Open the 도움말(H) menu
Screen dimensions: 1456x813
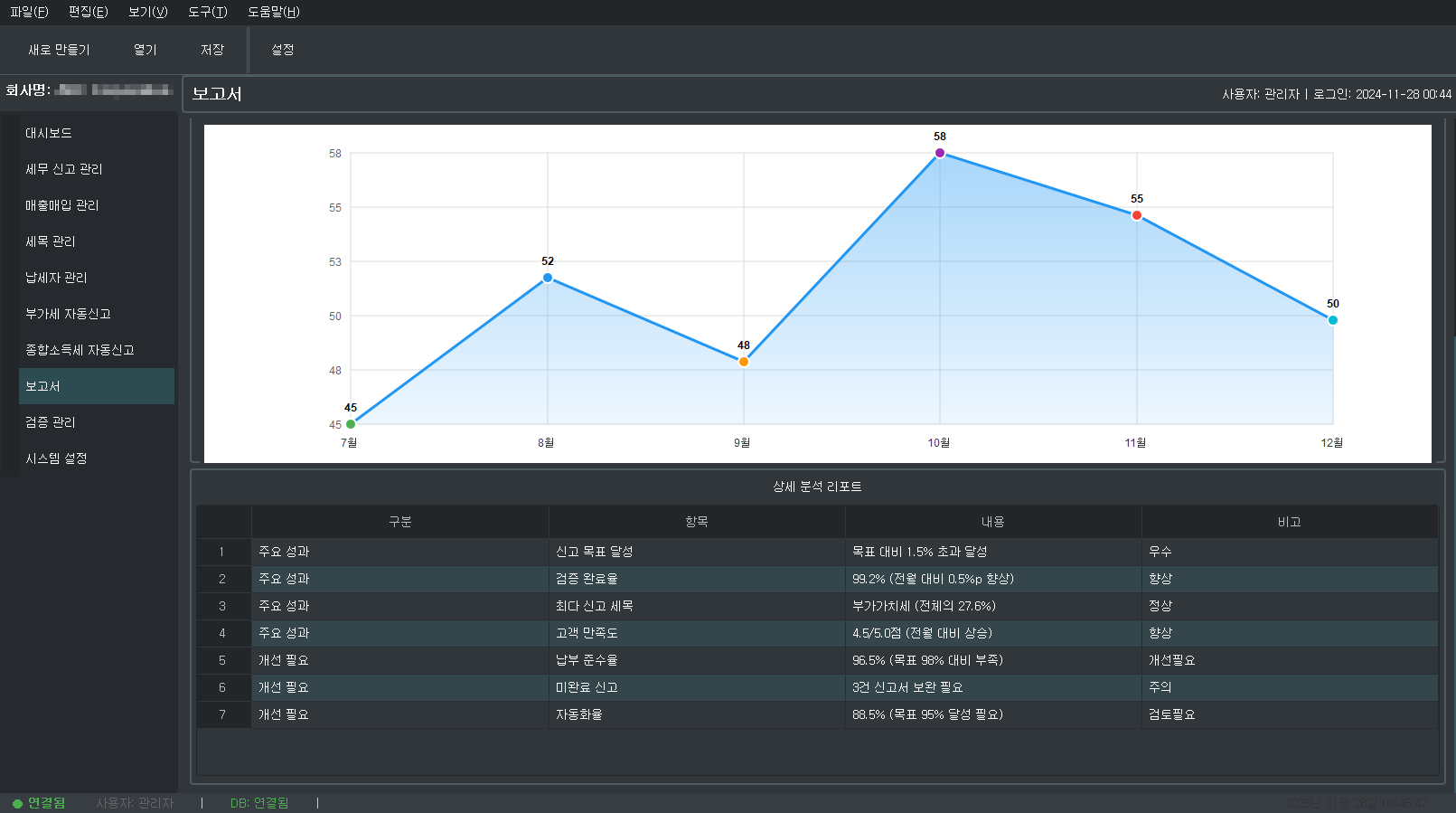(273, 12)
